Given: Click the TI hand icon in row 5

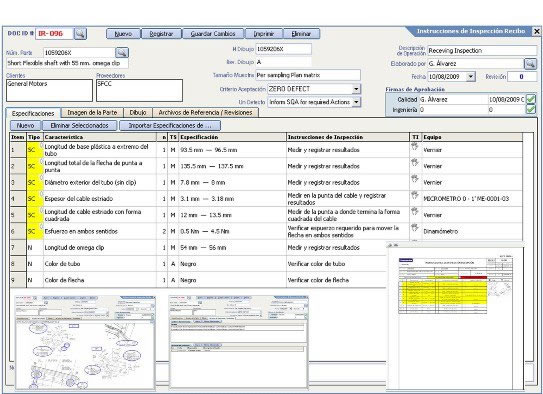Looking at the screenshot, I should pos(415,211).
